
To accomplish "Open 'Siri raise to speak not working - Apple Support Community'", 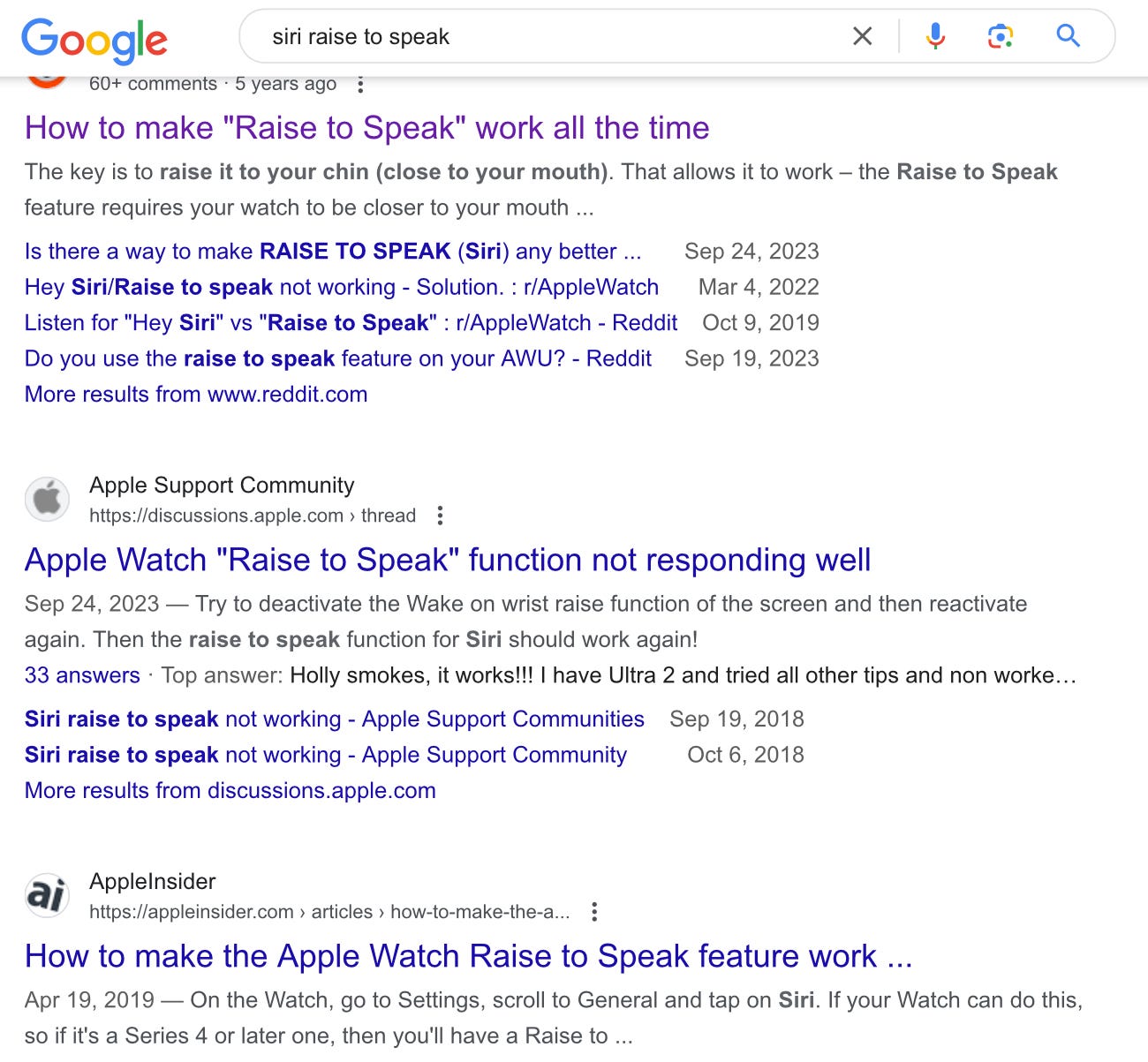I will tap(326, 755).
